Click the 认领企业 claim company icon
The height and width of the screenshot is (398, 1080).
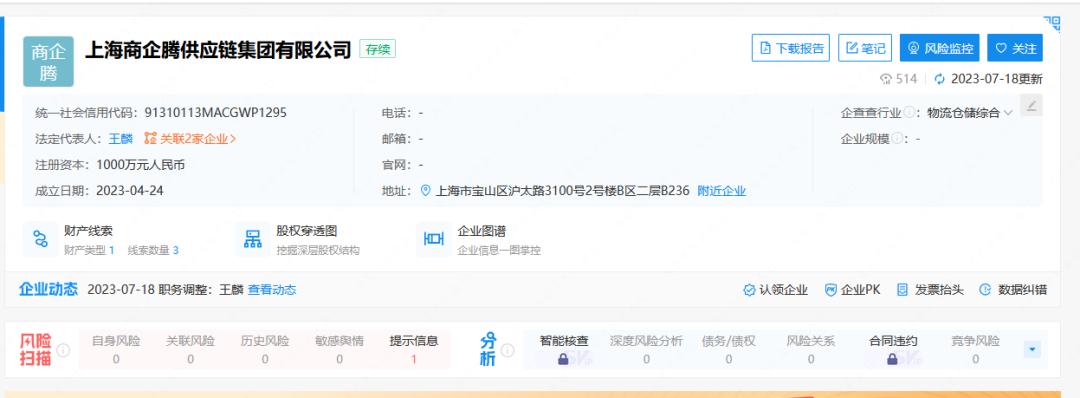click(749, 290)
